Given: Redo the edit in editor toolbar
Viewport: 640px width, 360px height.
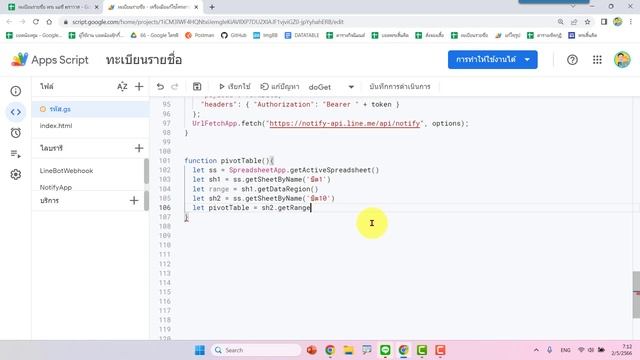Looking at the screenshot, I should point(175,87).
